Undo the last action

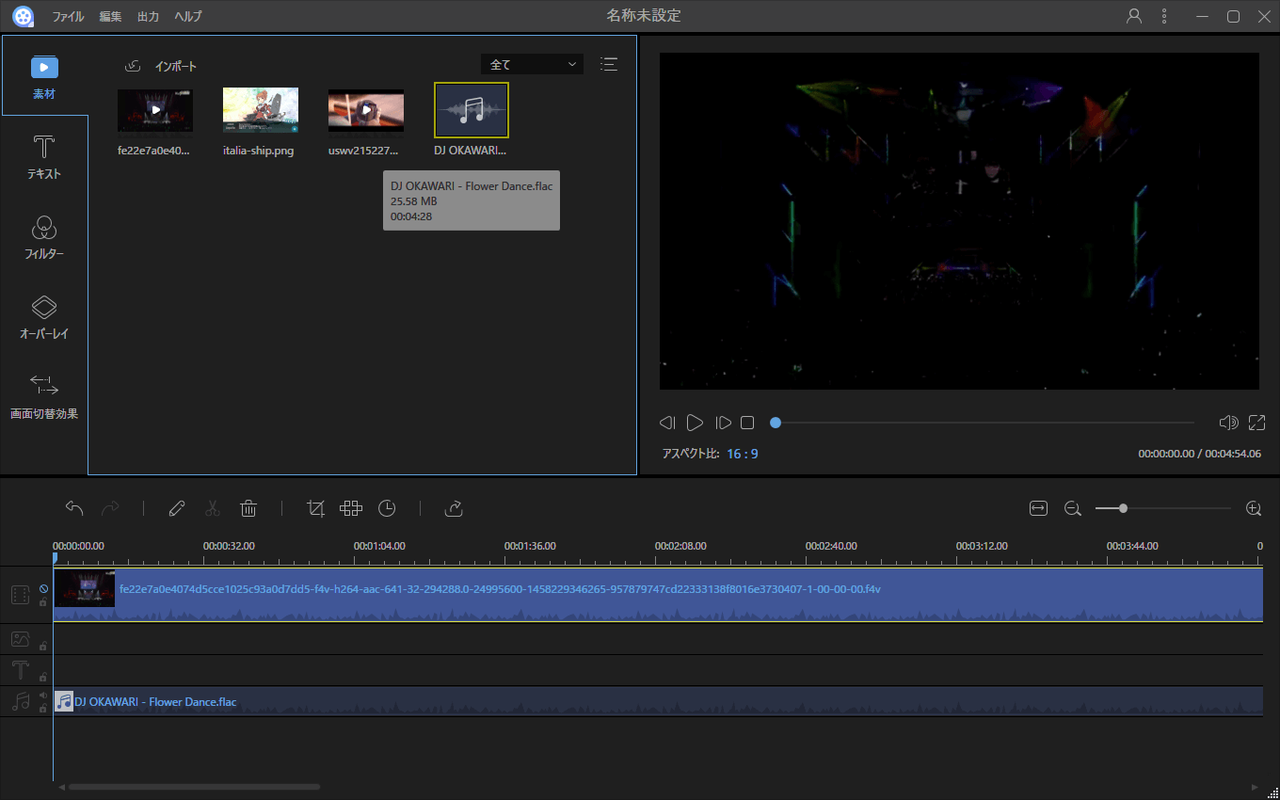click(x=74, y=508)
